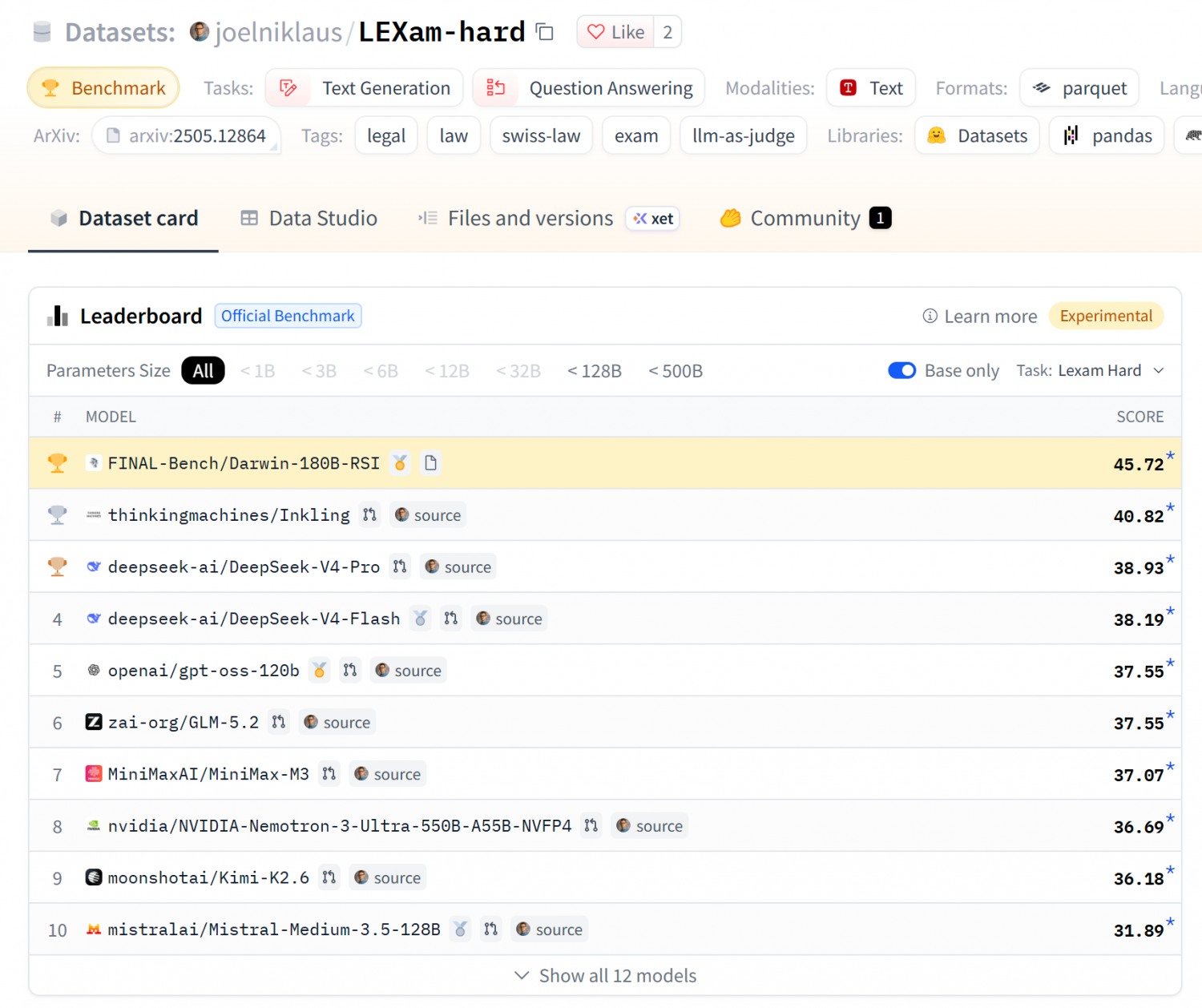Filter models by < 500B parameters
This screenshot has height=1008, width=1202.
pyautogui.click(x=676, y=371)
